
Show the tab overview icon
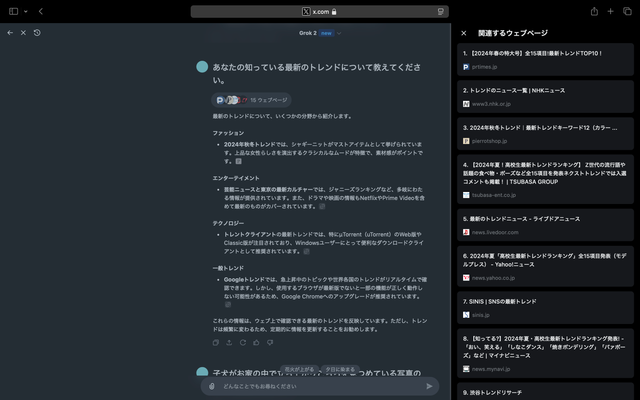tap(627, 11)
